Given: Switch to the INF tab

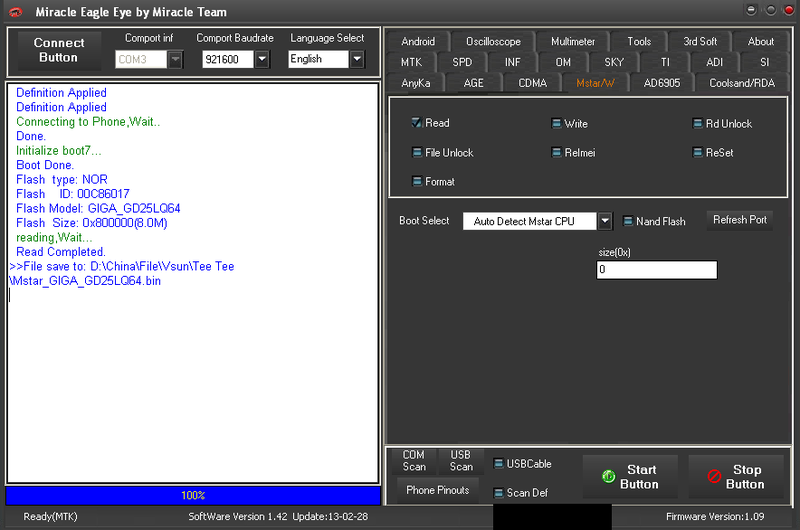Looking at the screenshot, I should pos(513,62).
